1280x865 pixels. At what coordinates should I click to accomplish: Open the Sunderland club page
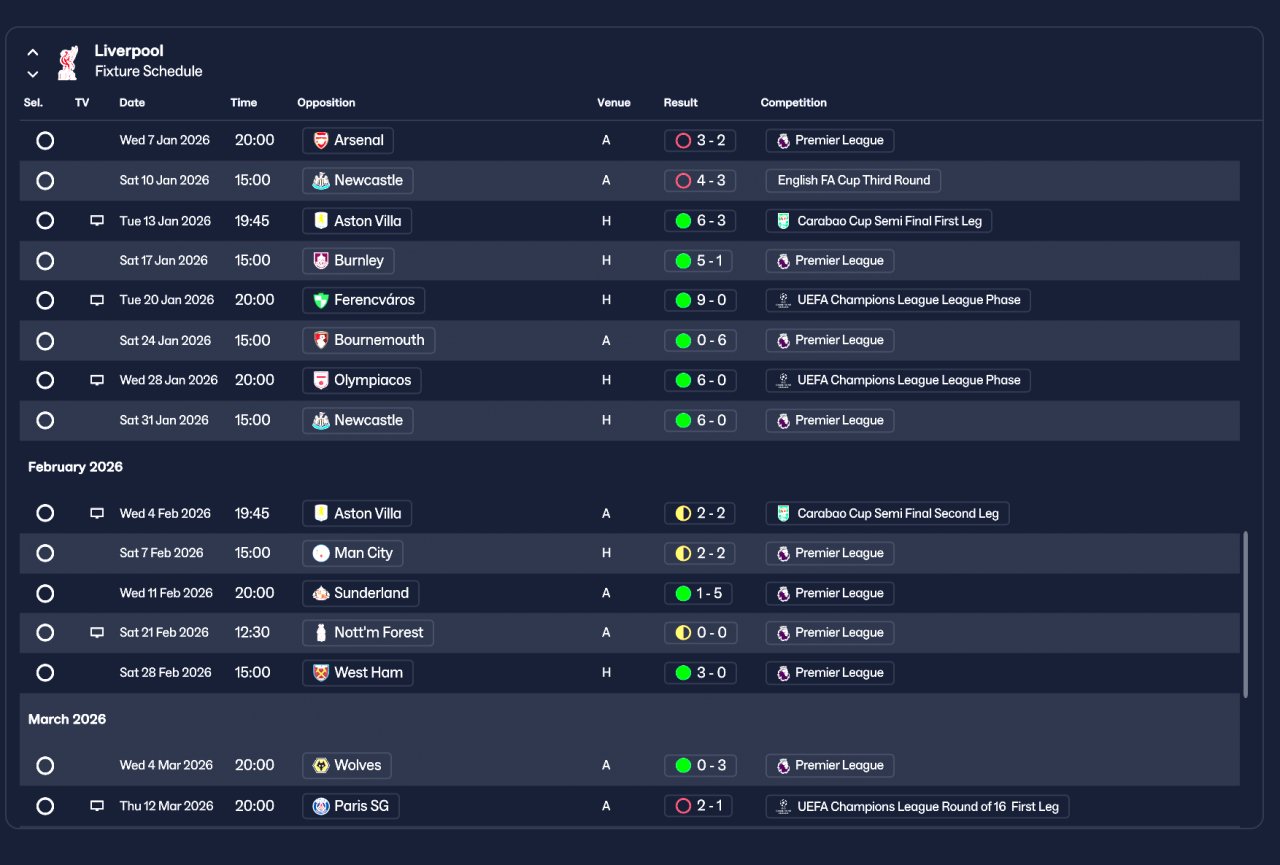(x=361, y=593)
